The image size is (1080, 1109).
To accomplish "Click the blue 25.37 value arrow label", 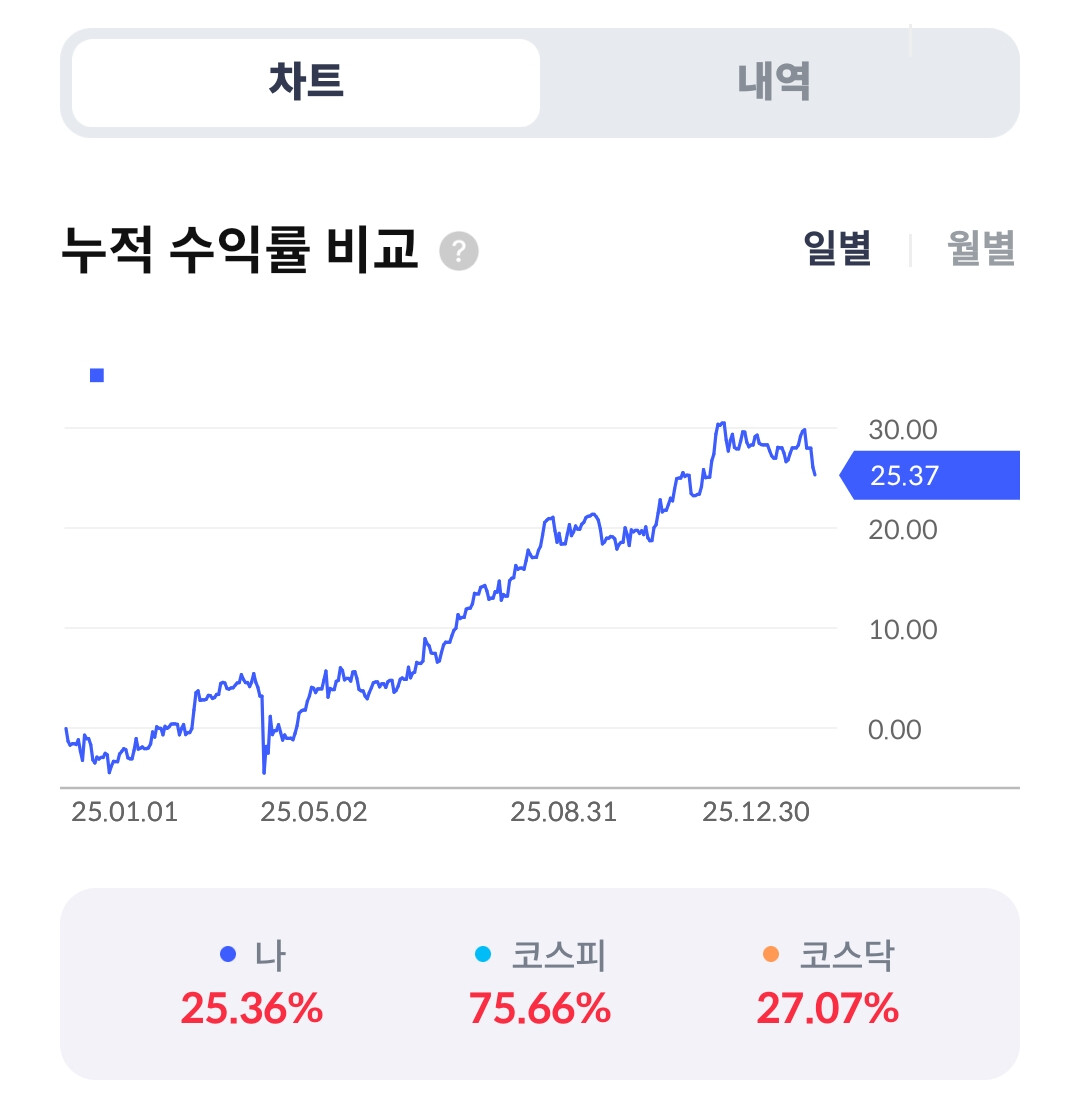I will pos(929,475).
